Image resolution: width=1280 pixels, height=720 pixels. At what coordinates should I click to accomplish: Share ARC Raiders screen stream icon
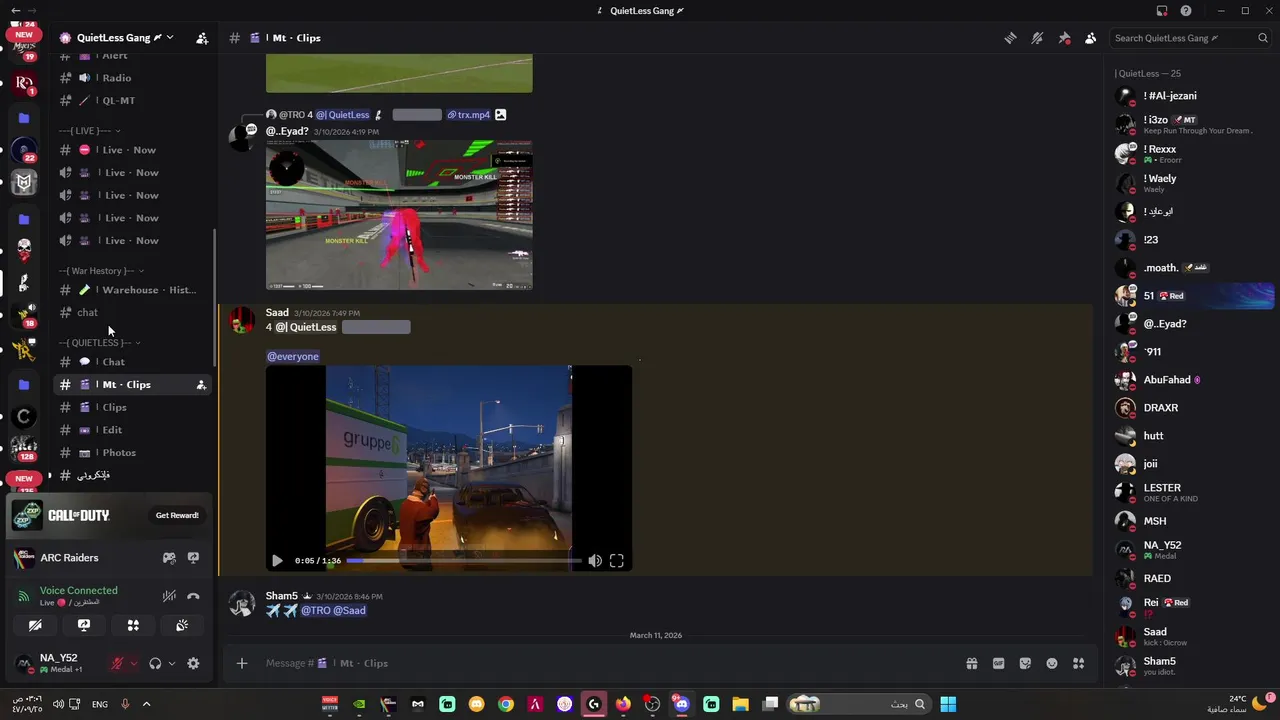point(193,558)
